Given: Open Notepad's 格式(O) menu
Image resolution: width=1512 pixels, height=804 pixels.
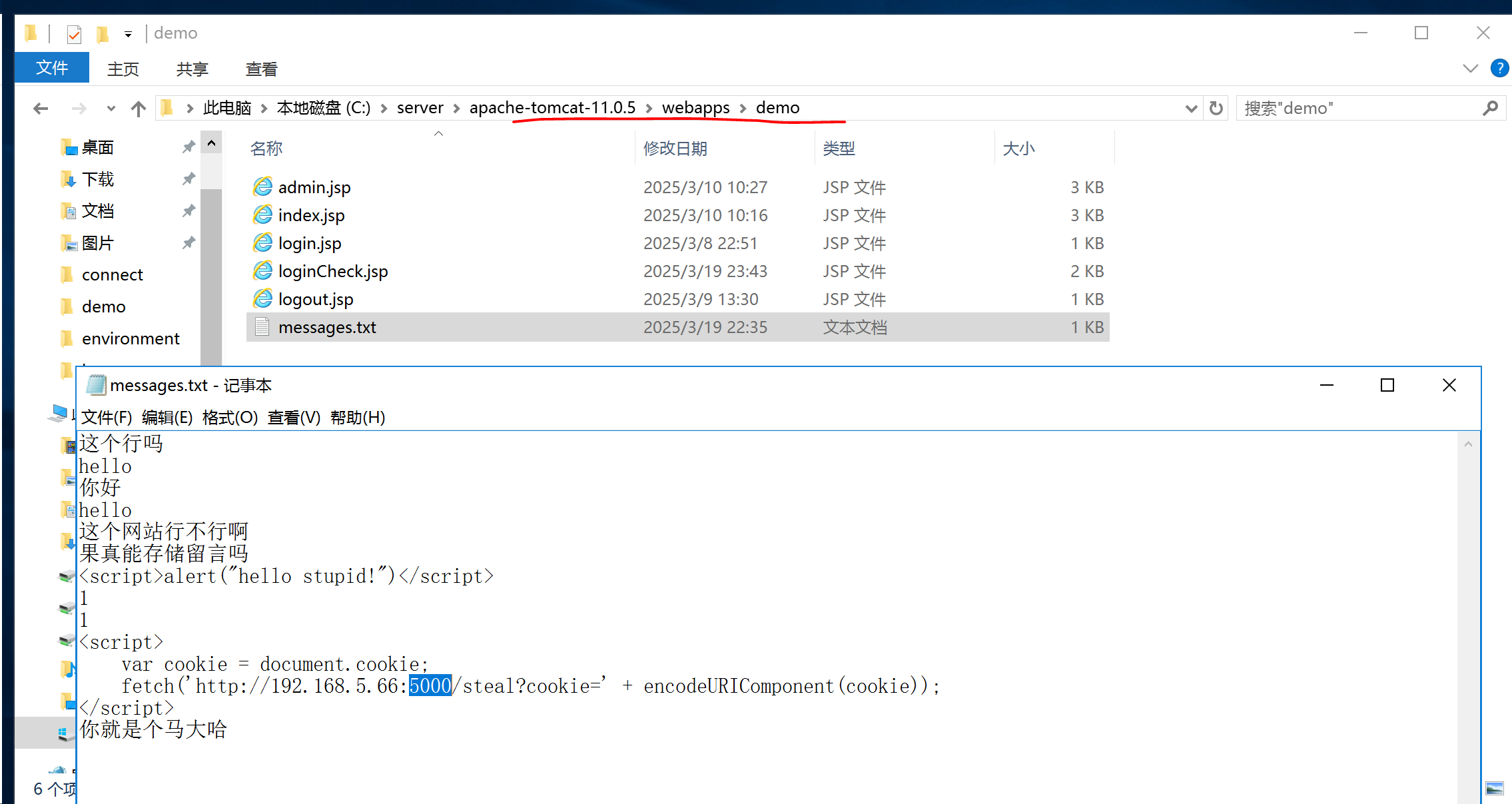Looking at the screenshot, I should [x=230, y=418].
